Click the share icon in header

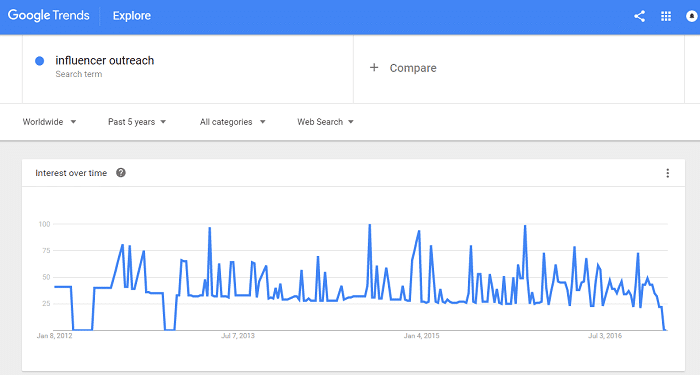pyautogui.click(x=639, y=17)
